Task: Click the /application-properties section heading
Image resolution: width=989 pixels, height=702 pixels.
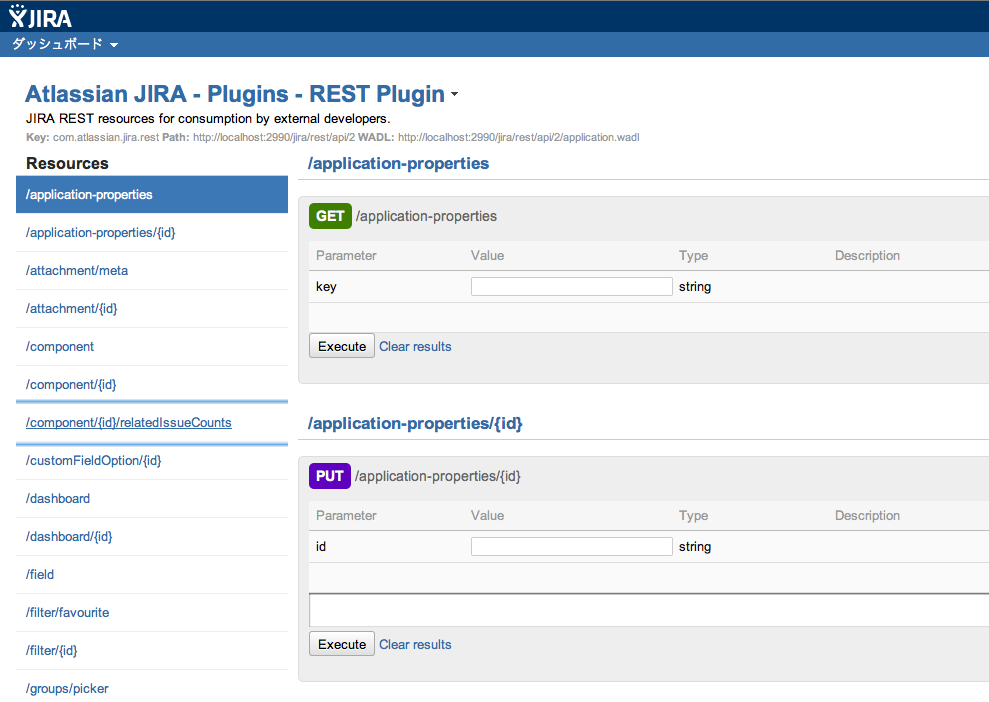Action: pos(398,163)
